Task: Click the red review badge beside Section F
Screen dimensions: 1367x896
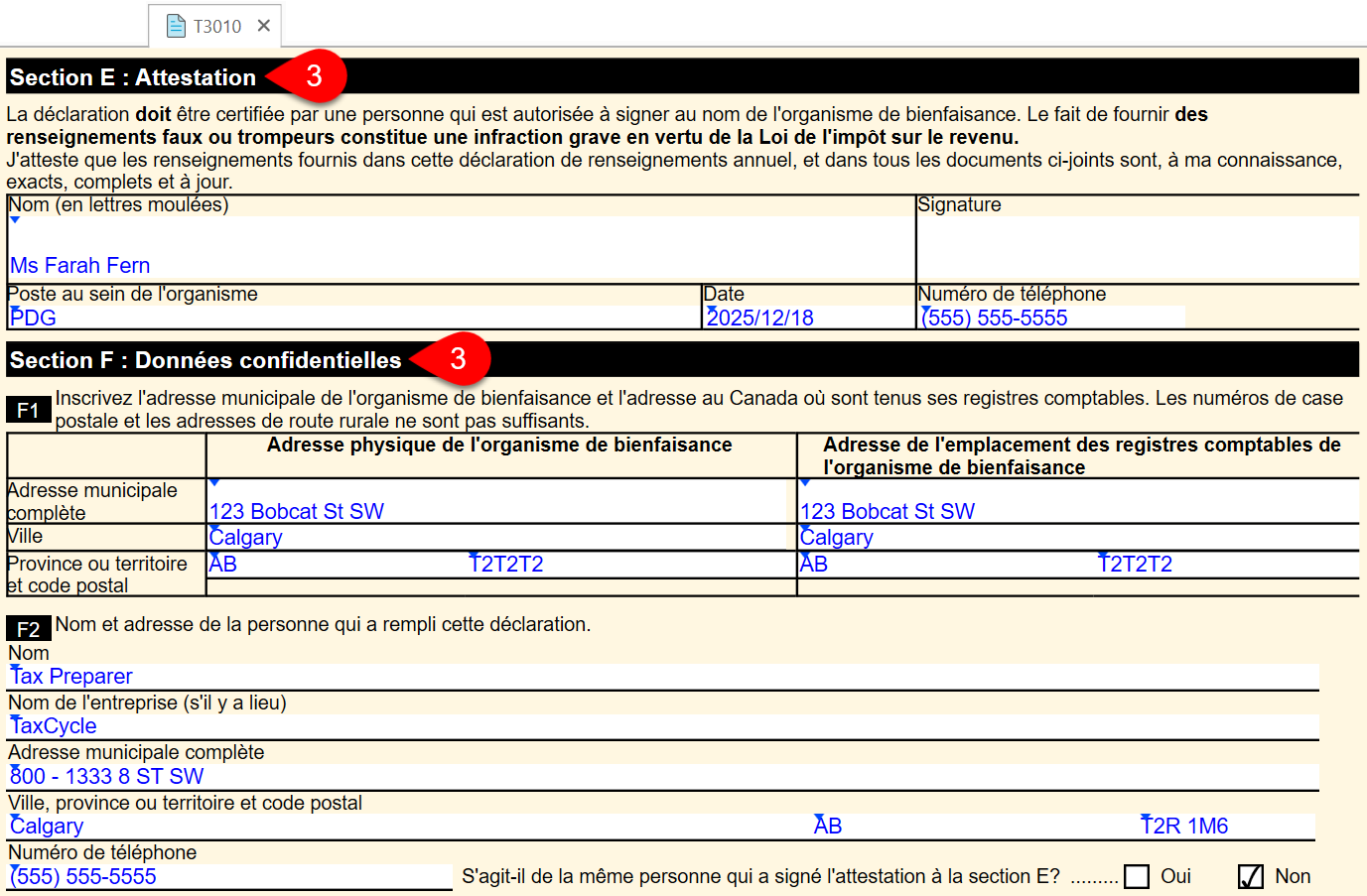Action: [459, 358]
